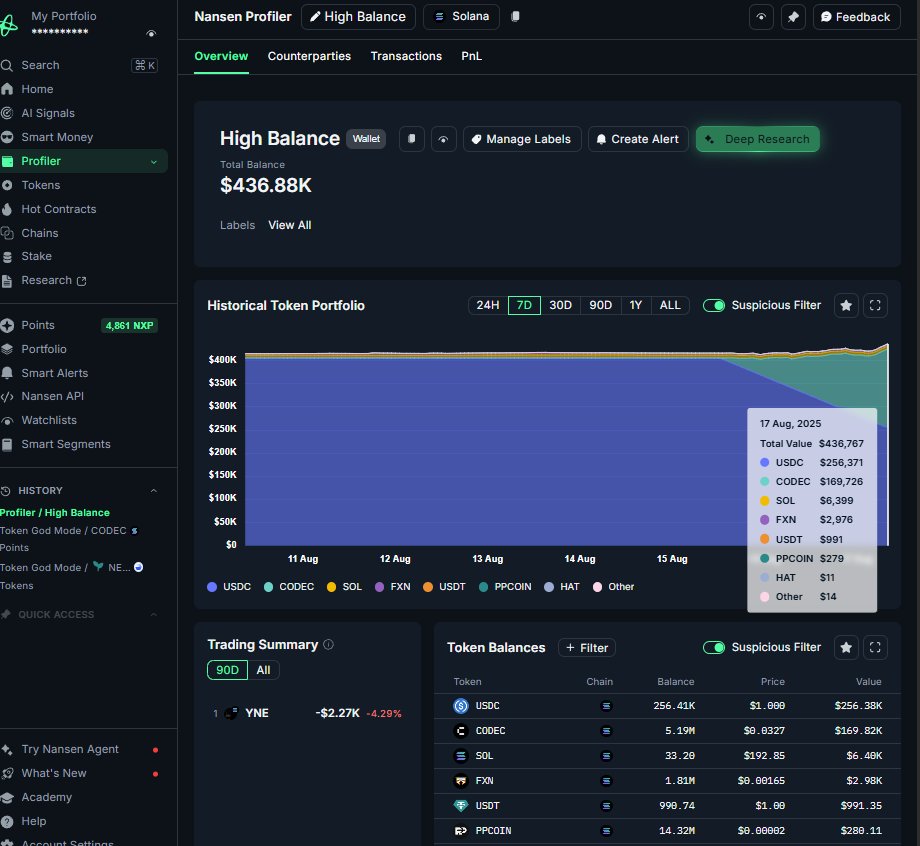Select All in Trading Summary
Image resolution: width=920 pixels, height=846 pixels.
pos(263,670)
